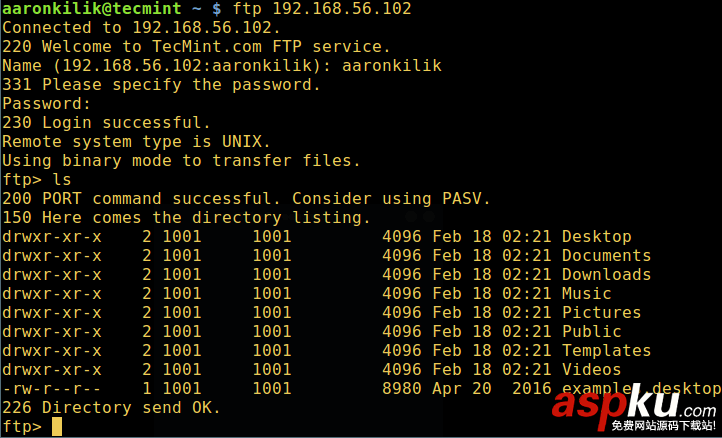Click the "Password:" prompt line
This screenshot has width=722, height=438.
(47, 104)
